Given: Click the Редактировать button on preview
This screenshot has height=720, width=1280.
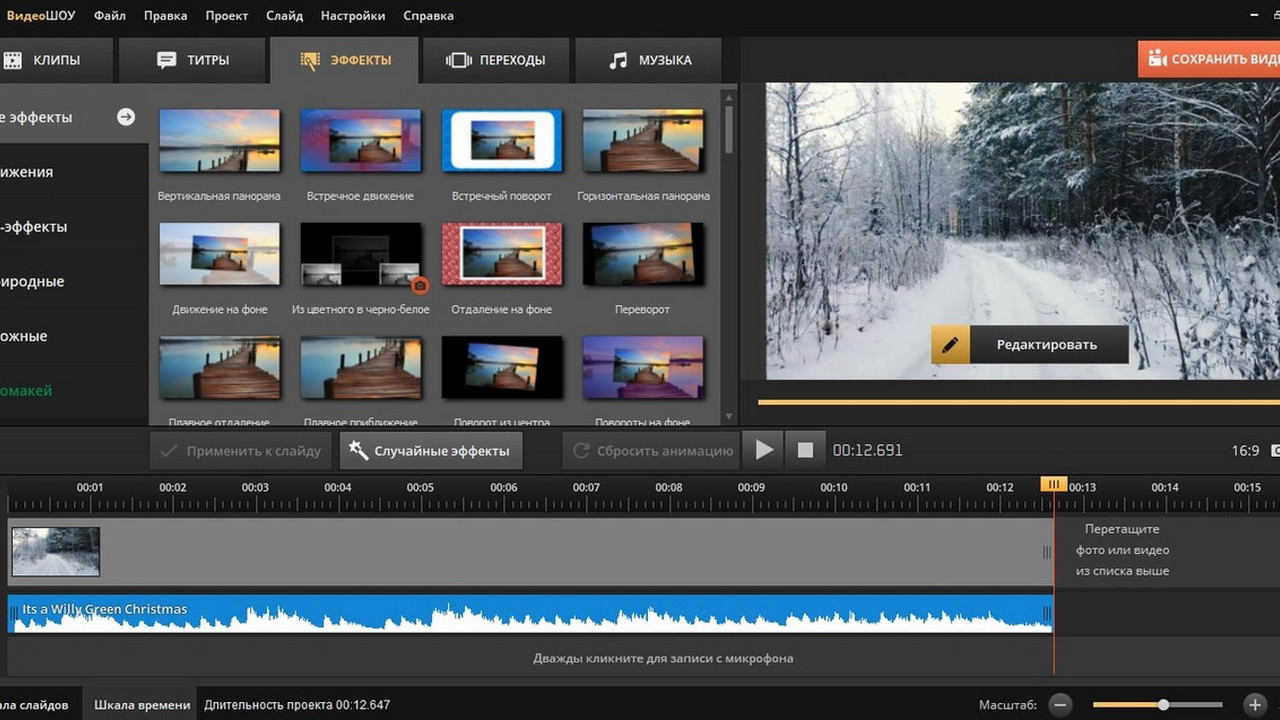Looking at the screenshot, I should tap(1046, 345).
